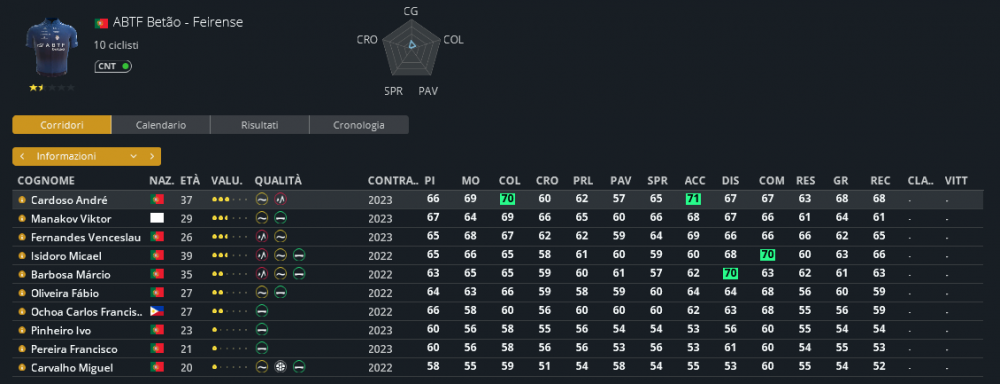Open the Risultati tab

[260, 125]
